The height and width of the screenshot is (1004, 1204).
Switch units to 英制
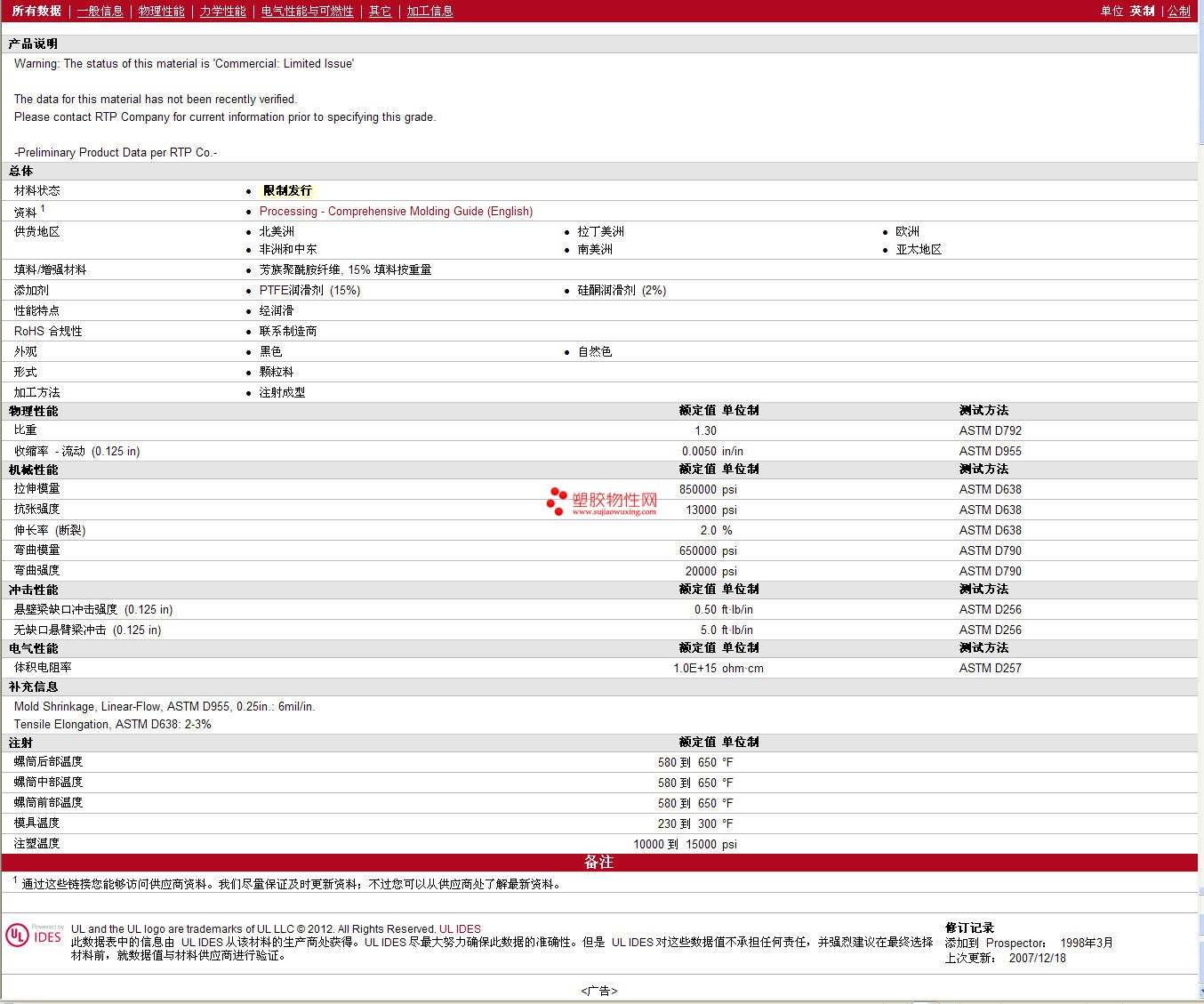[x=1142, y=11]
